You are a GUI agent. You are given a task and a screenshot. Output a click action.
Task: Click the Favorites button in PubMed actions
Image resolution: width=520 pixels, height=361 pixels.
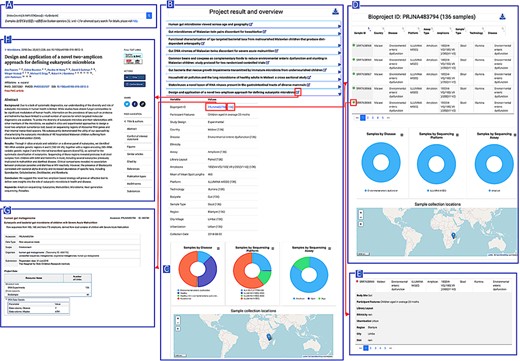click(135, 84)
